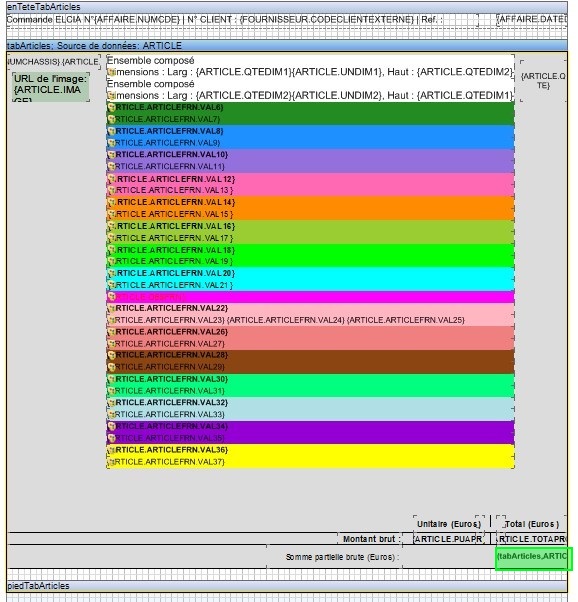
Task: Click the icon beside ARTICLEFRN.VAL36 yellow row
Action: (x=111, y=450)
